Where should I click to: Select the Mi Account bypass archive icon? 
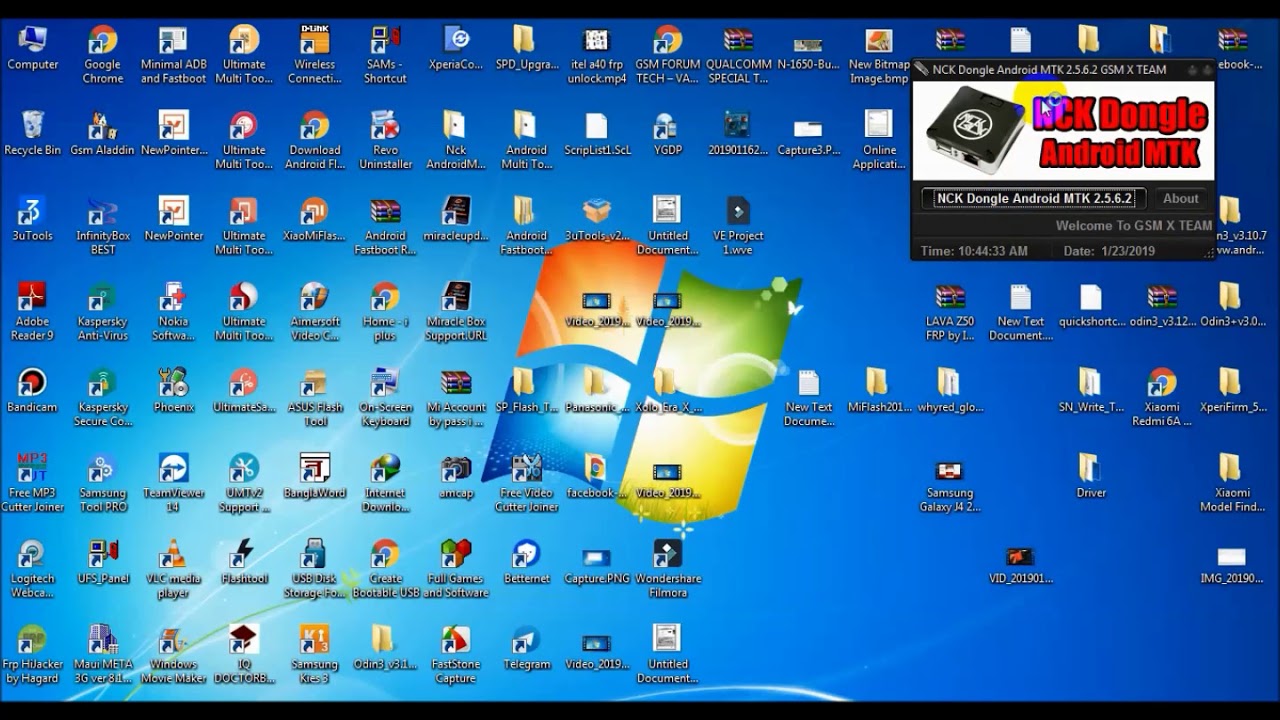[456, 398]
